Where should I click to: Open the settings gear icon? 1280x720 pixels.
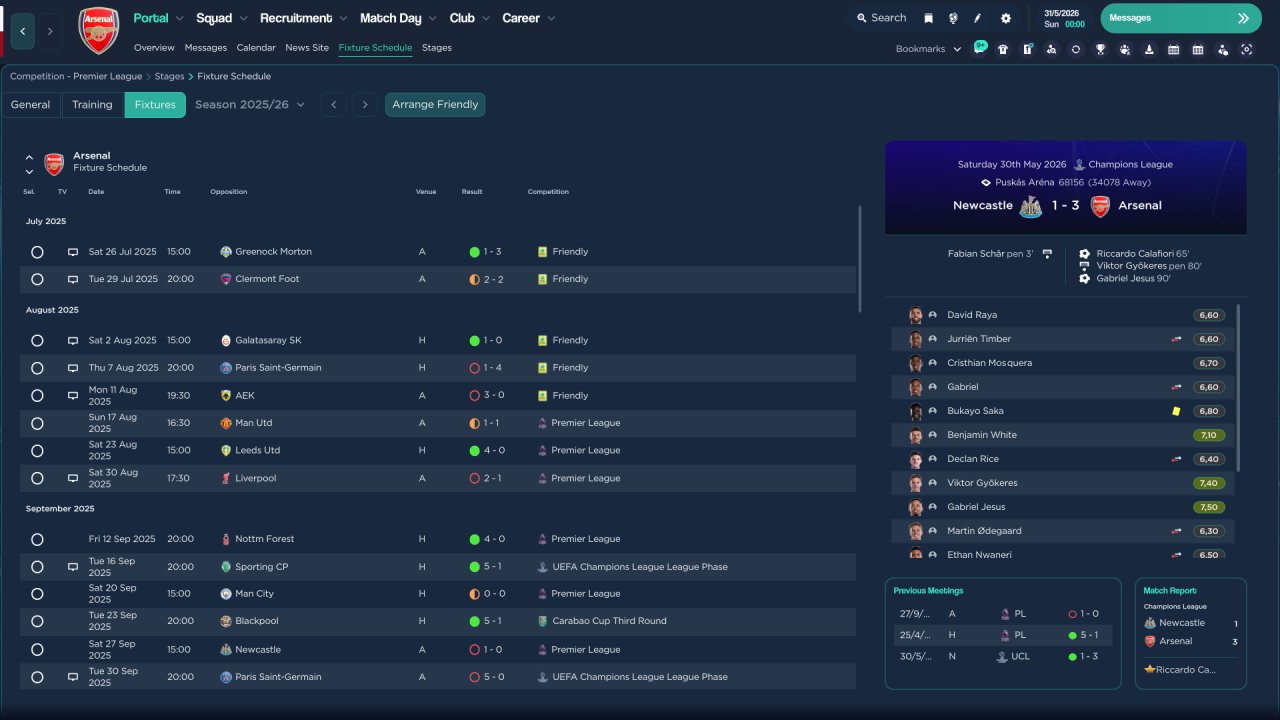(x=1005, y=18)
